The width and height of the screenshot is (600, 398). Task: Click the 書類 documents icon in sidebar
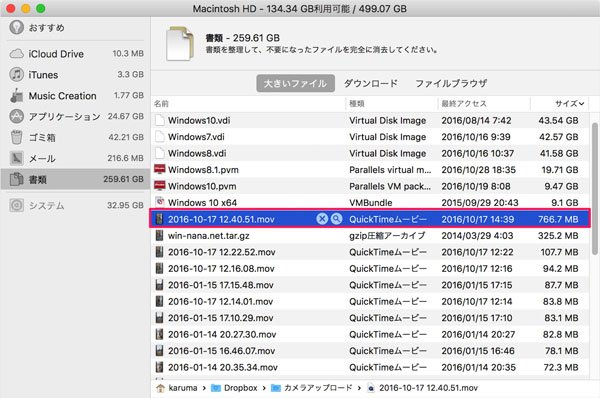click(16, 179)
